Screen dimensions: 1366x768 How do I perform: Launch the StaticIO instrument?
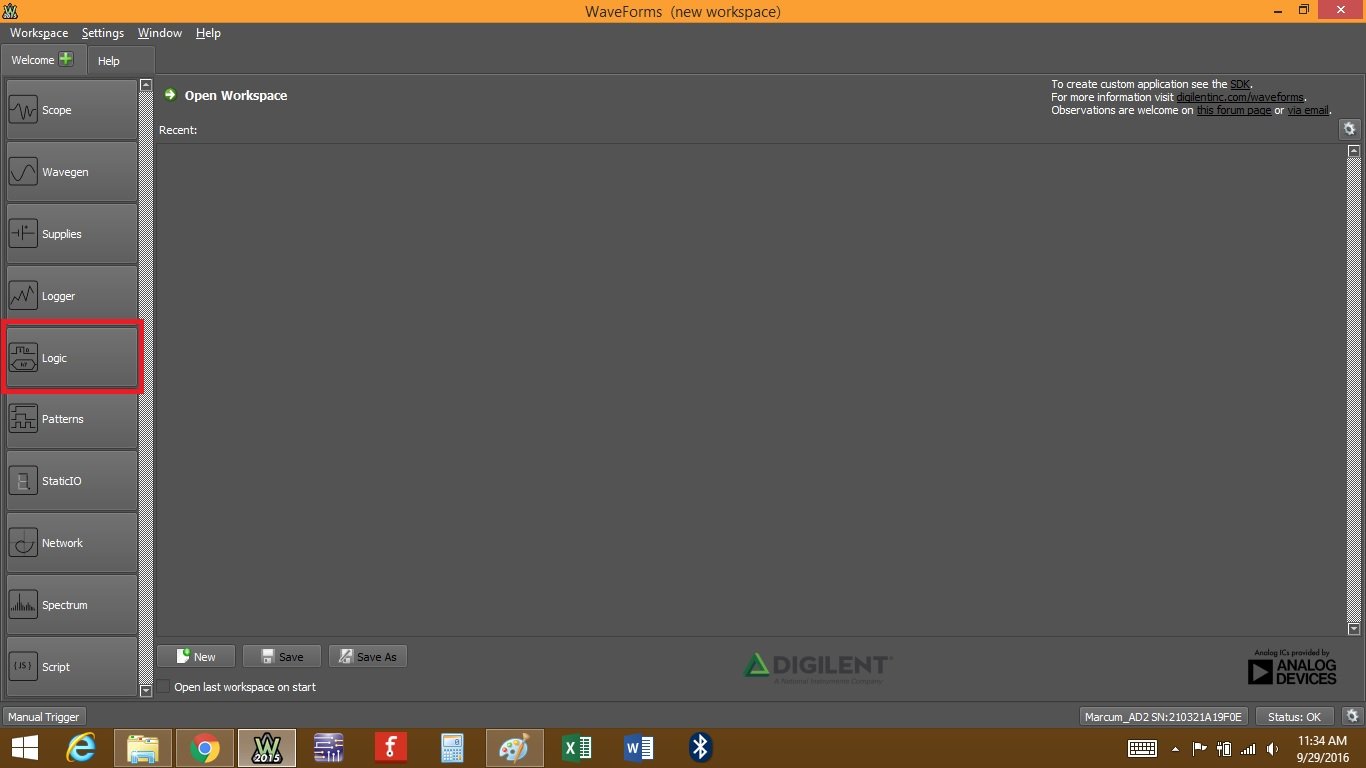pos(72,481)
